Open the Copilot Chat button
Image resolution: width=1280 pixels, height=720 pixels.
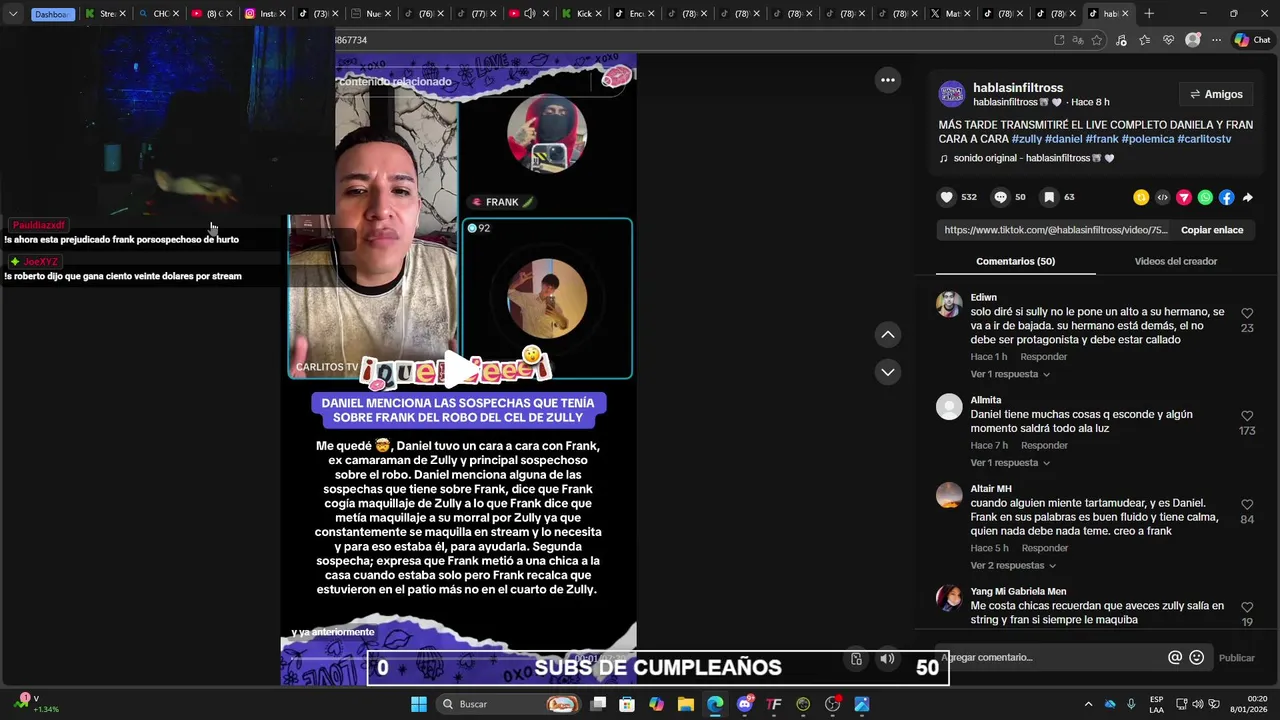1252,40
